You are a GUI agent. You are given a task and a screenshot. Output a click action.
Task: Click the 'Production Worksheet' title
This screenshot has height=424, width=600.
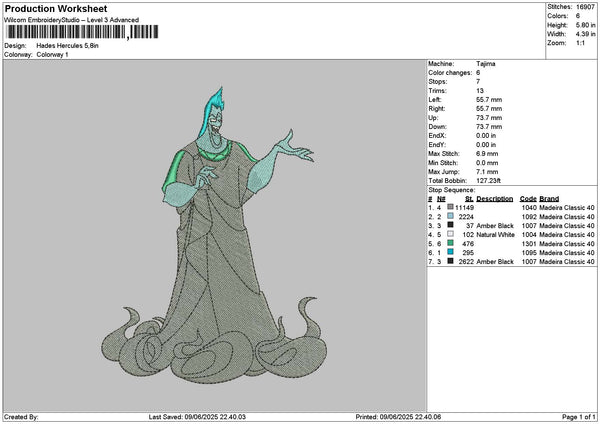[x=56, y=9]
